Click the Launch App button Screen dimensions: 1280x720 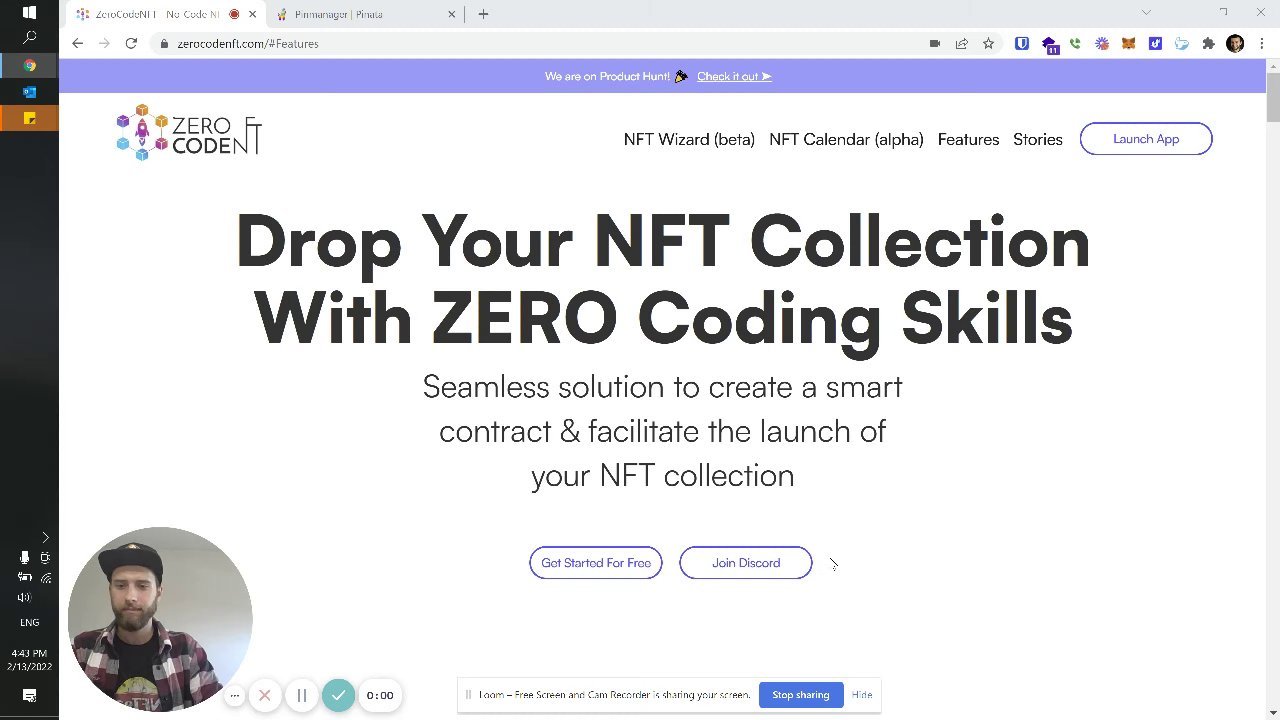pyautogui.click(x=1146, y=139)
